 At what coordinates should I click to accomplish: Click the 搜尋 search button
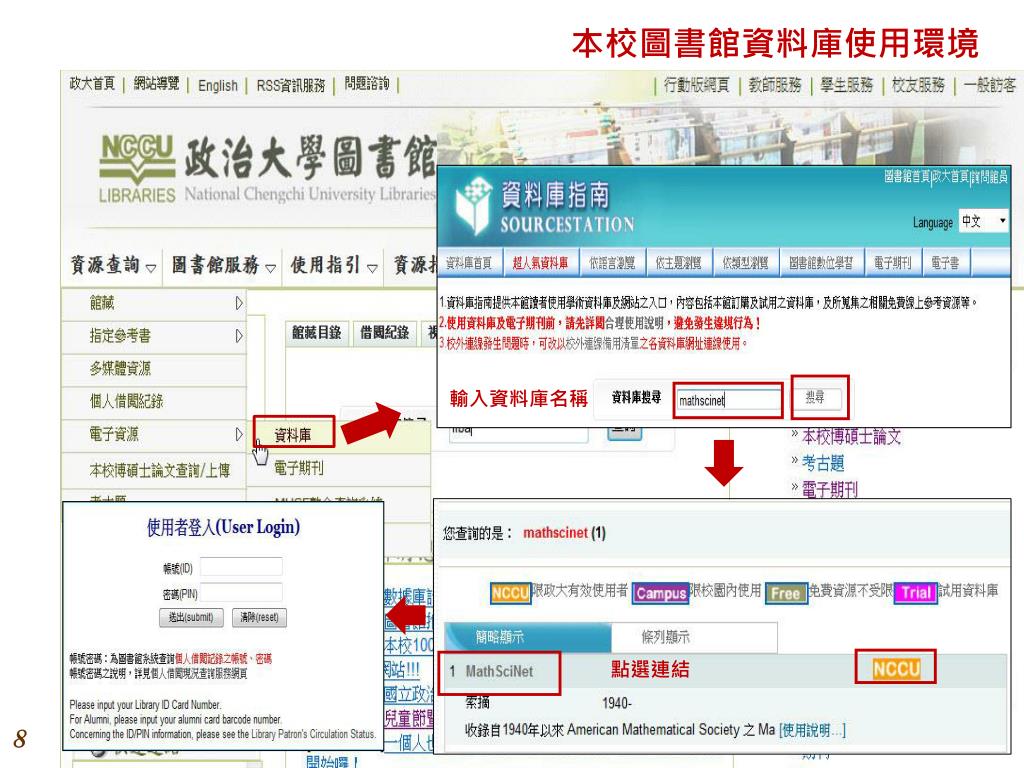tap(815, 397)
